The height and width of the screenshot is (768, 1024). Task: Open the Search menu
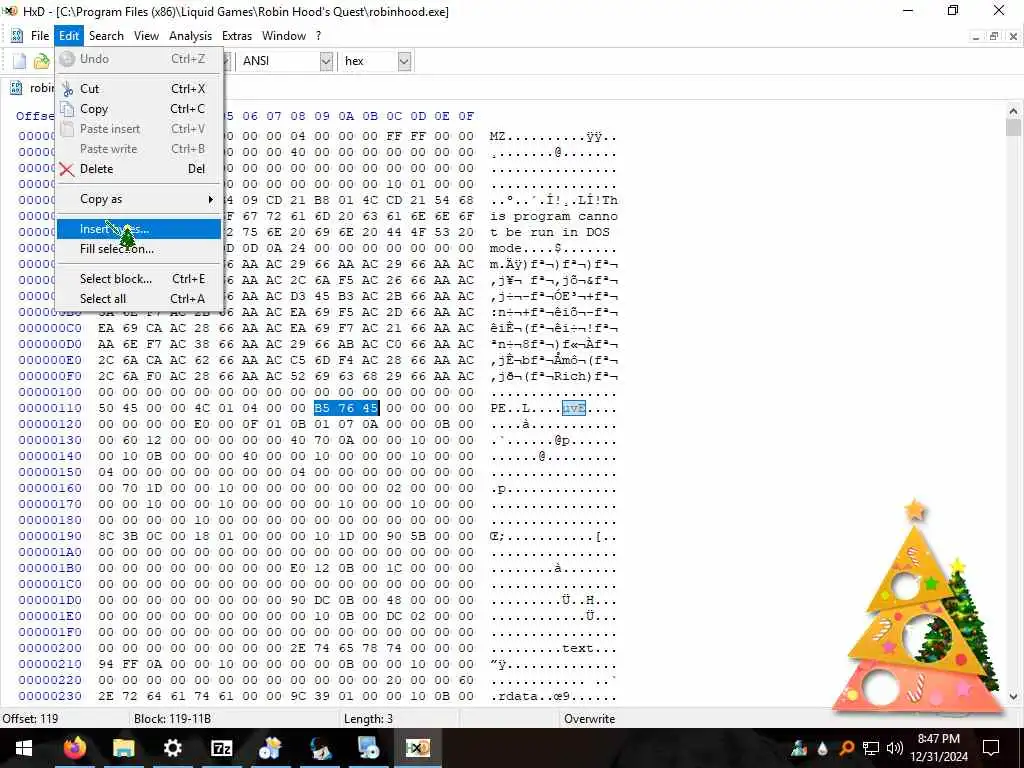point(106,36)
